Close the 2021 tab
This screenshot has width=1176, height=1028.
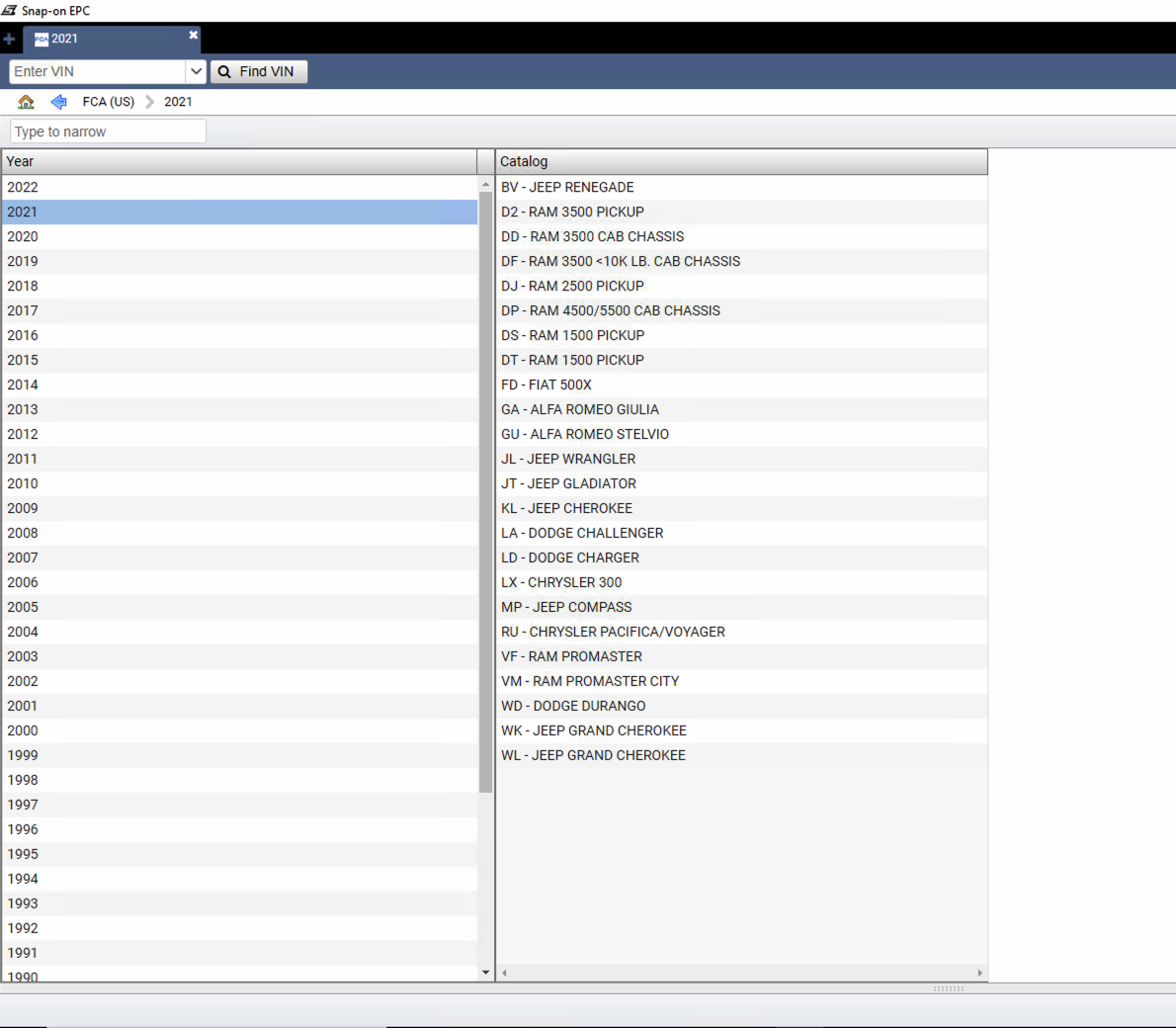[x=194, y=35]
